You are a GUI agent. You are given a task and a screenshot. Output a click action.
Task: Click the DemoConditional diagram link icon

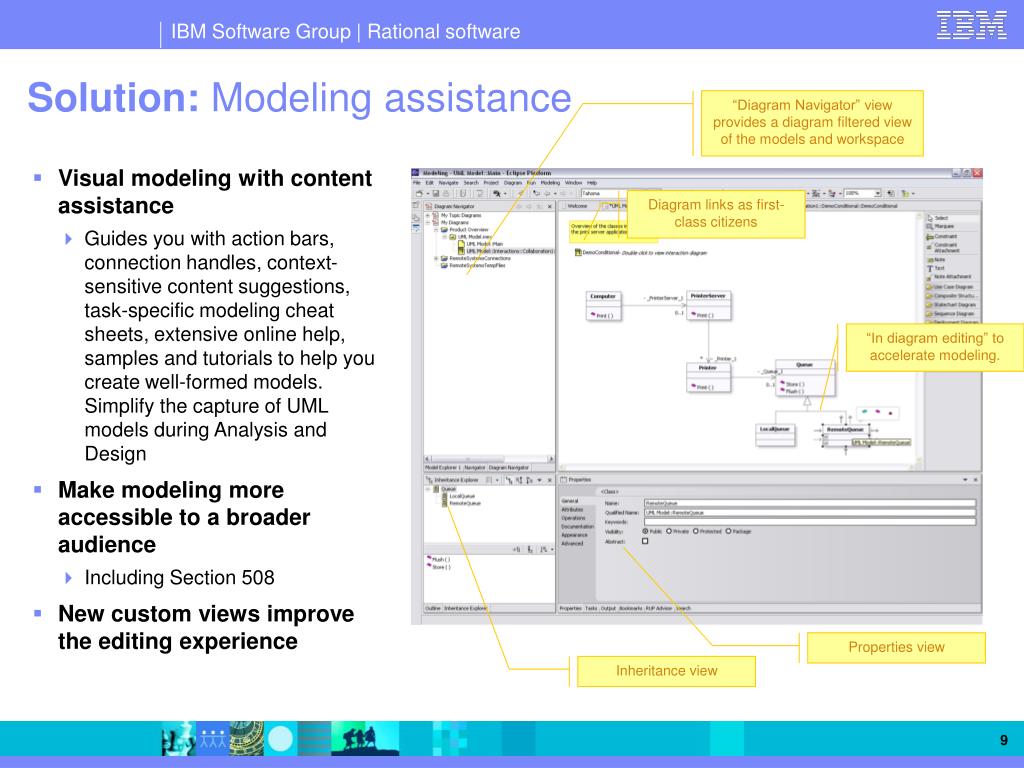click(578, 252)
